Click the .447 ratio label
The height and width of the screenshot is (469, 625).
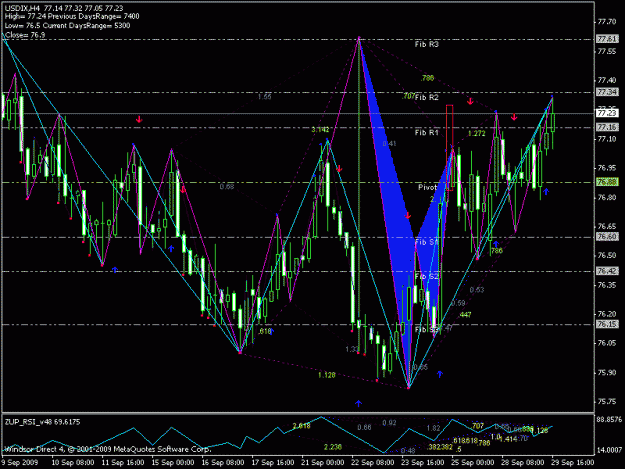[x=465, y=315]
